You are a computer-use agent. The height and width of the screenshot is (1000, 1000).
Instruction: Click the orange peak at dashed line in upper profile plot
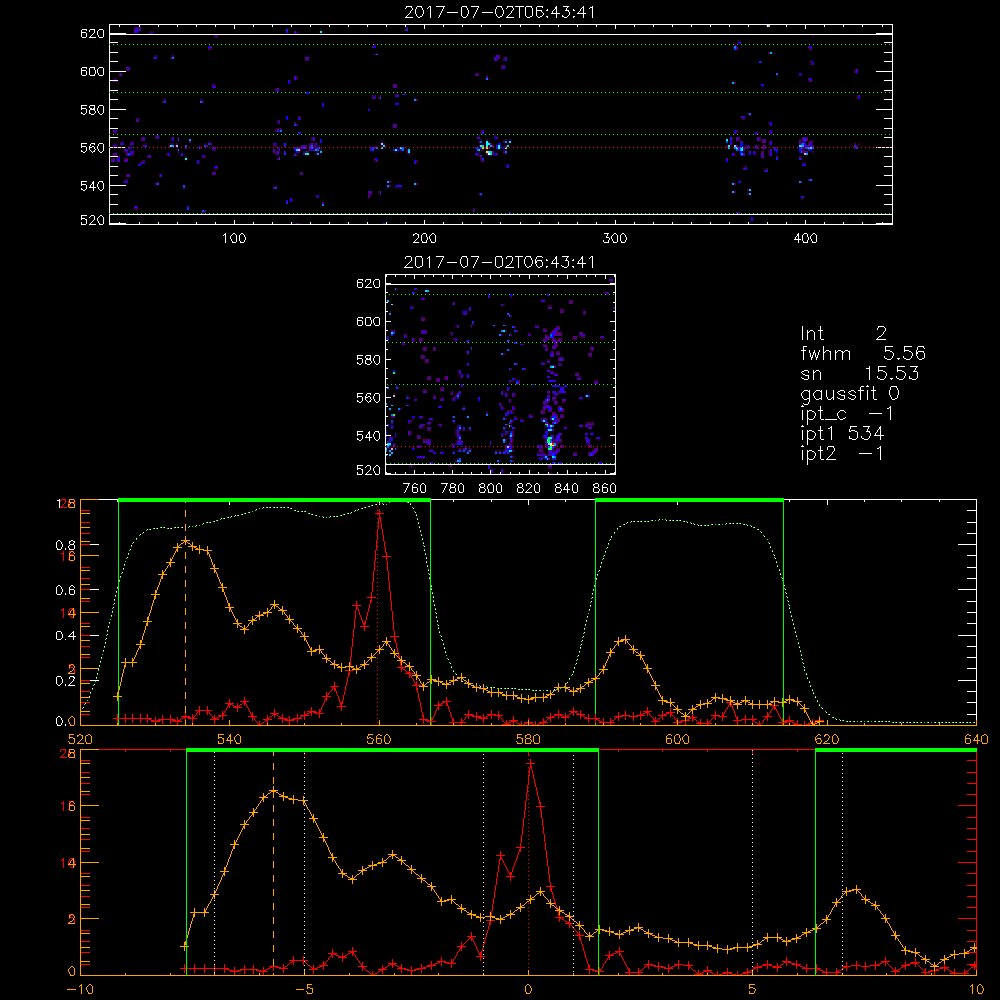click(x=186, y=541)
